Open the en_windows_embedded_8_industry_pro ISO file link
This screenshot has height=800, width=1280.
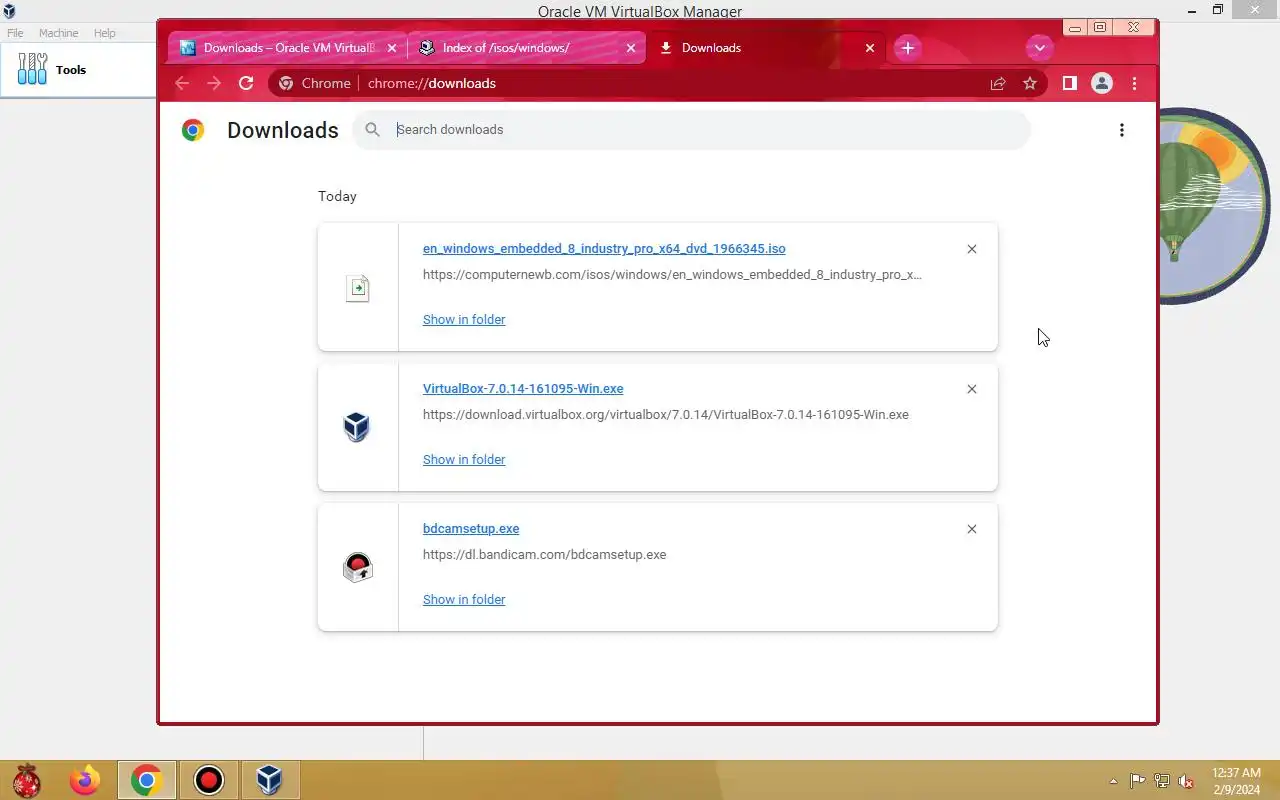tap(604, 249)
